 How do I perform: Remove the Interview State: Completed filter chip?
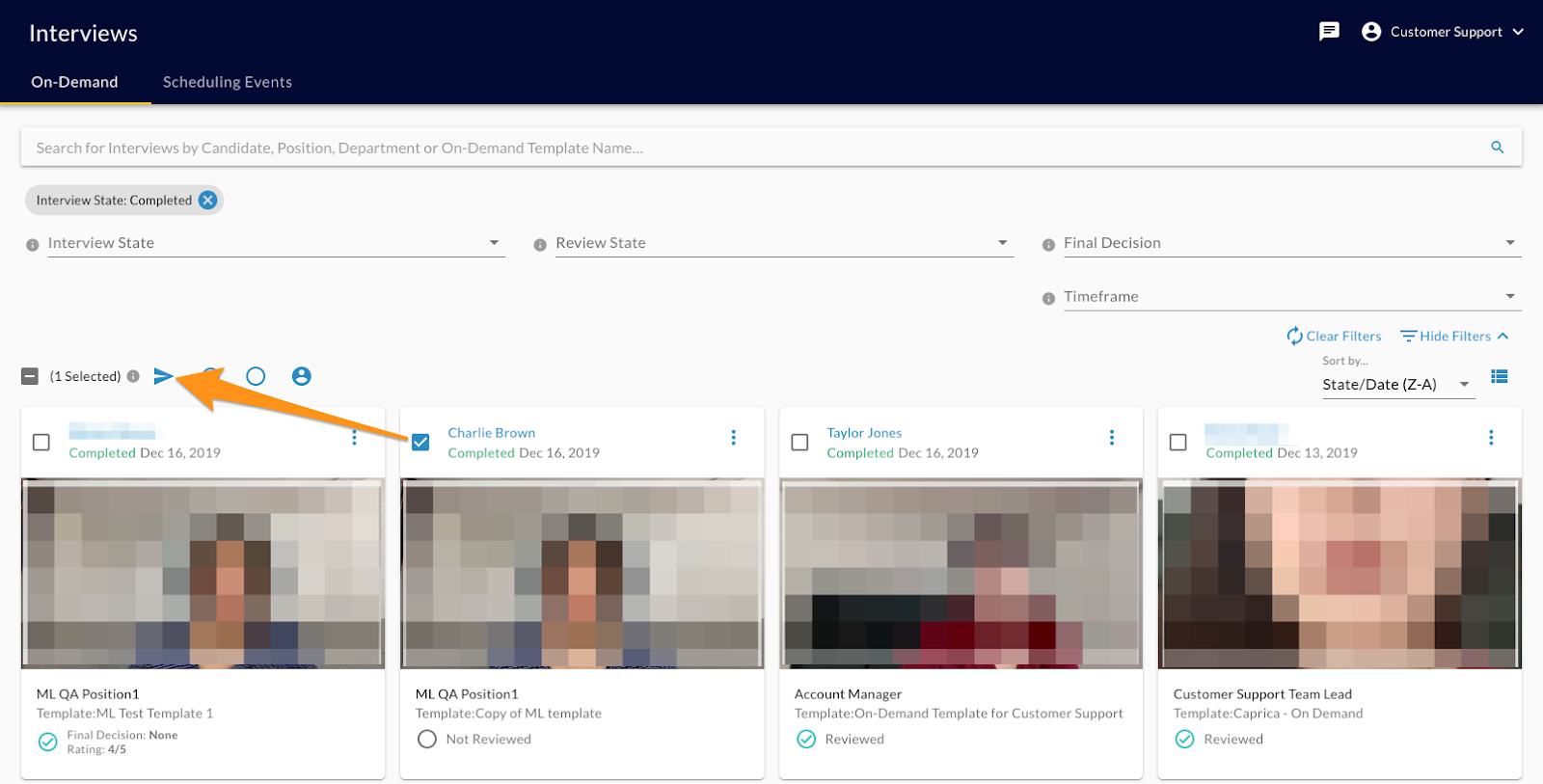click(207, 200)
